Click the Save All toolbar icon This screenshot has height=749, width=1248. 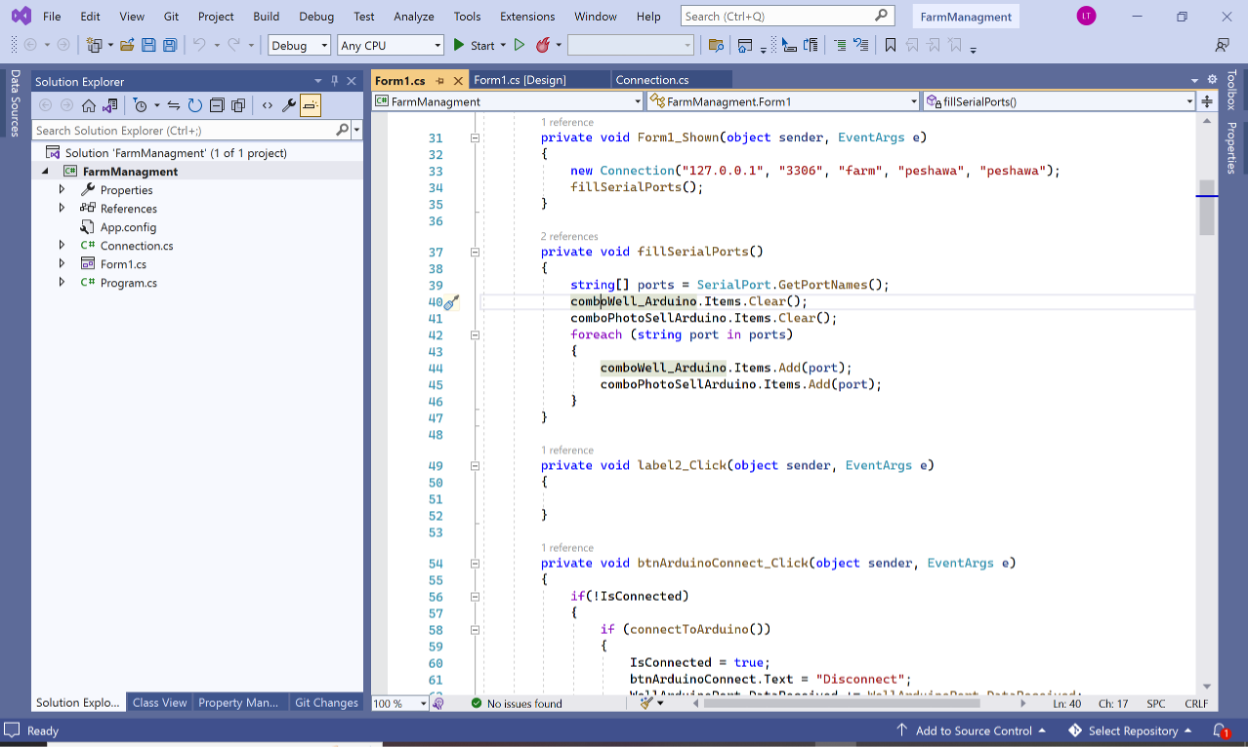[170, 45]
